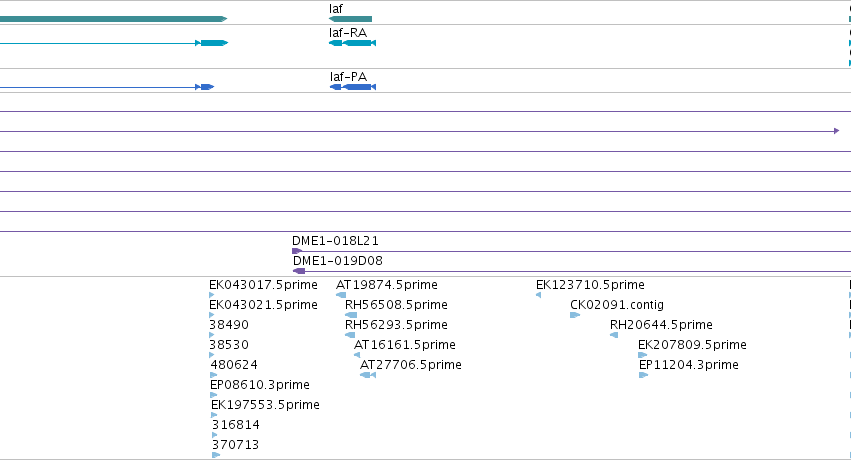
Task: Select the long teal gene bar
Action: click(x=113, y=19)
